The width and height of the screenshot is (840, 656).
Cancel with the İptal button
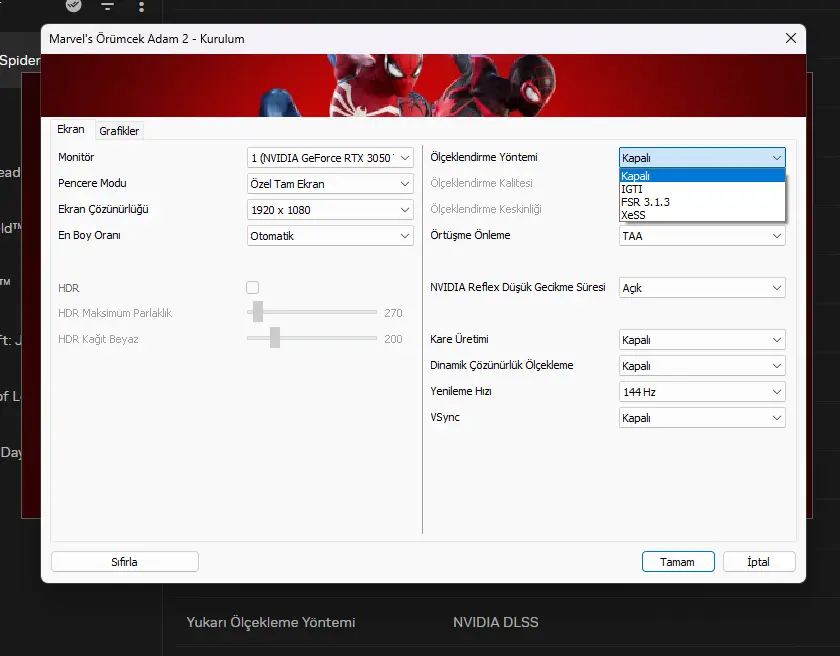pyautogui.click(x=759, y=562)
